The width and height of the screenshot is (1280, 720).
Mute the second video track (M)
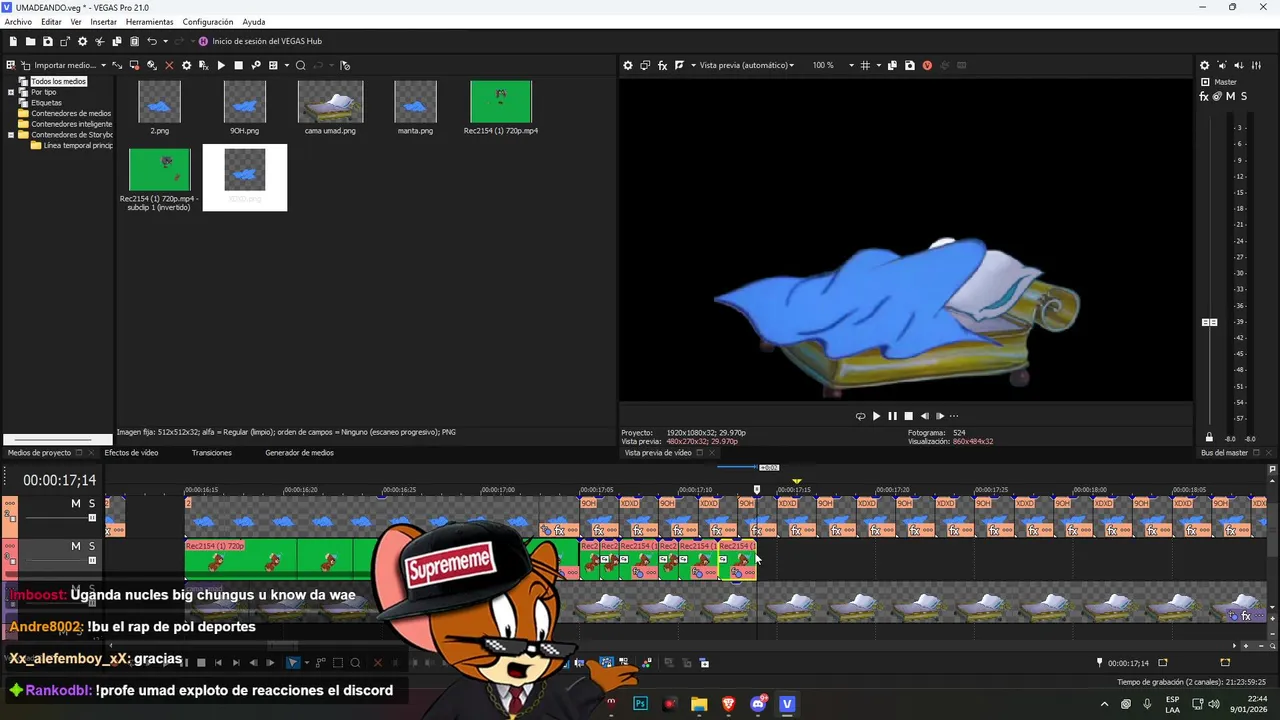click(x=75, y=546)
